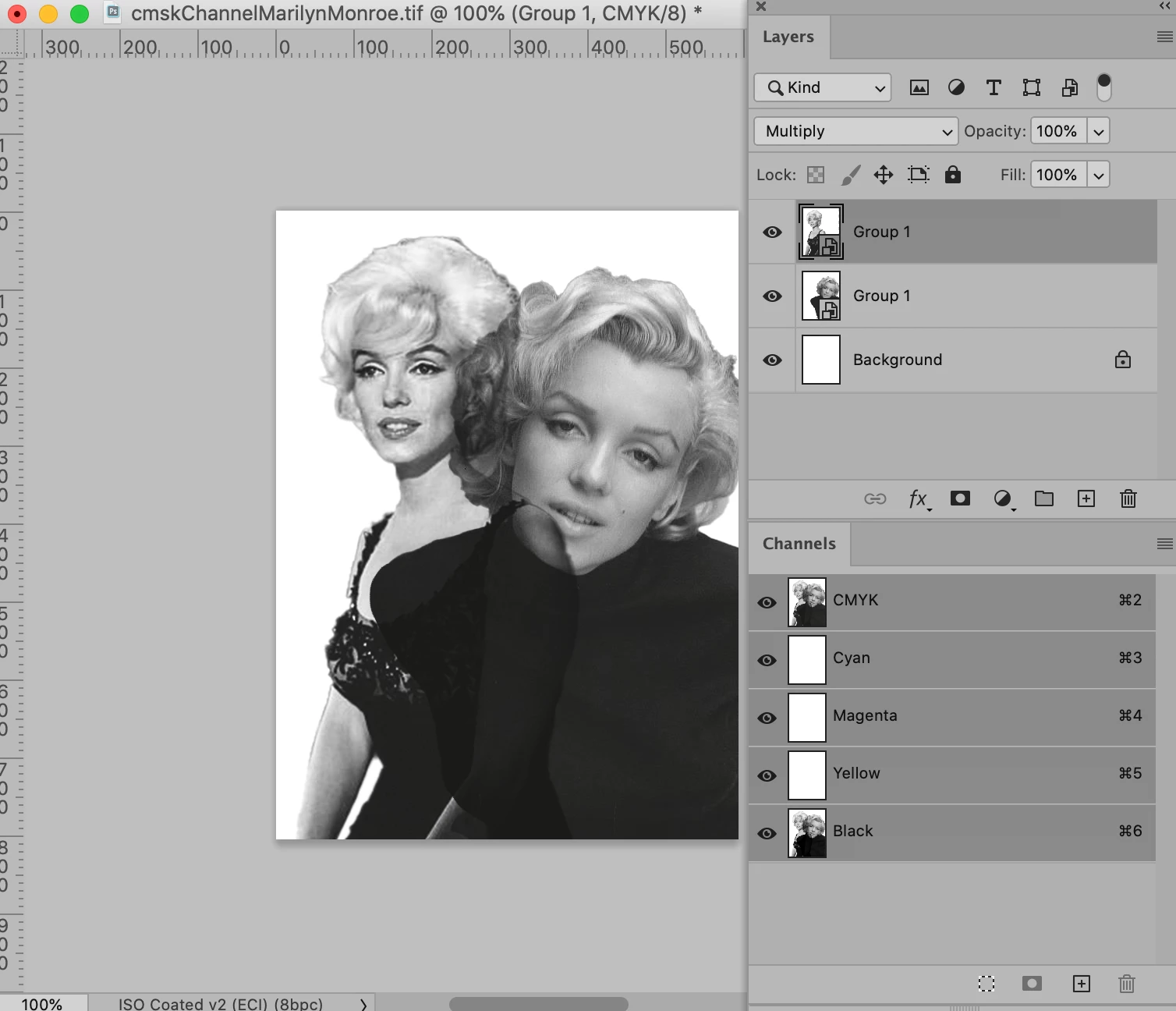Click top Group 1 smart object thumbnail
Image resolution: width=1176 pixels, height=1011 pixels.
(821, 232)
